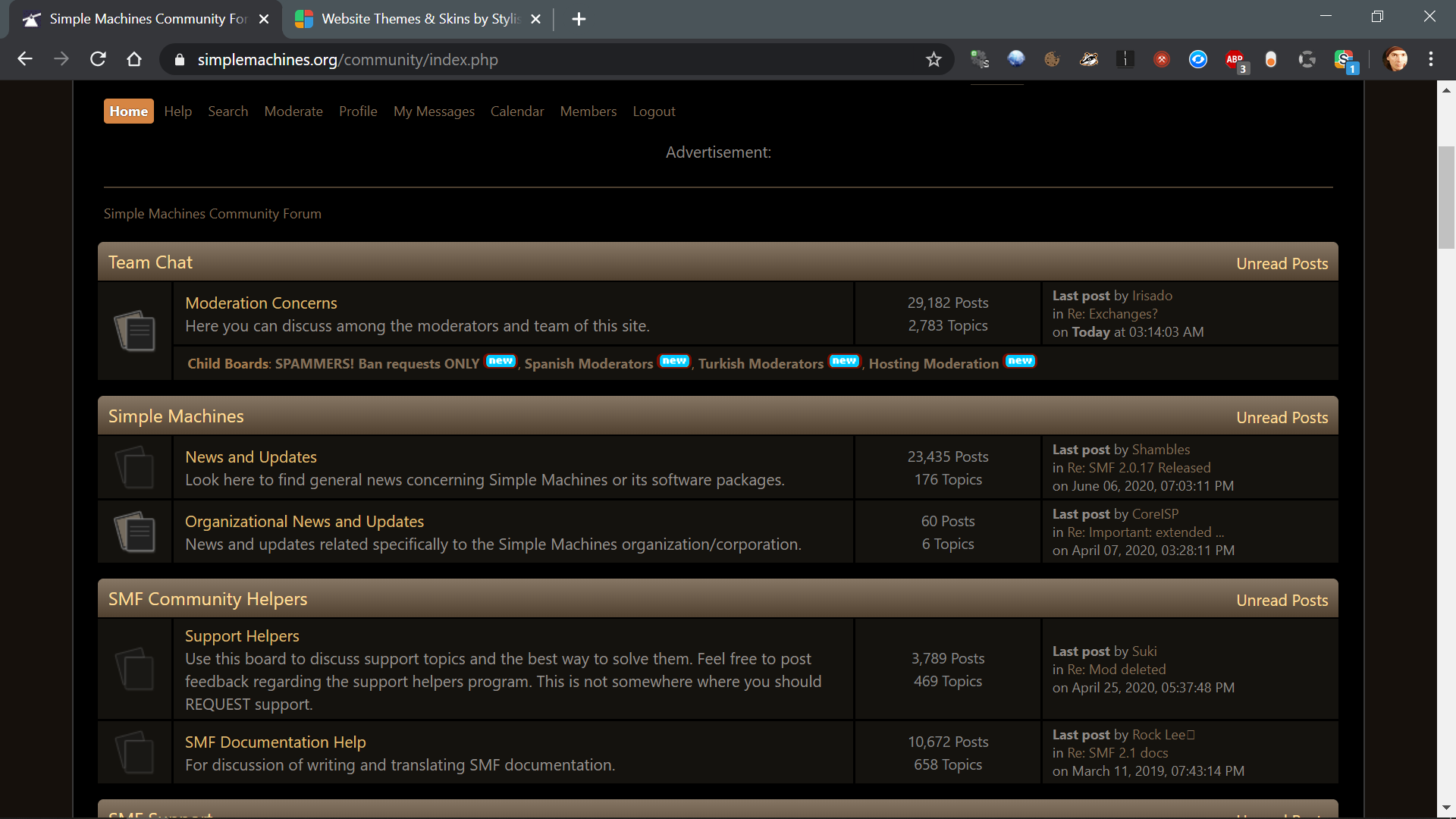Click the blue circular sync extension icon
This screenshot has height=819, width=1456.
coord(1198,59)
